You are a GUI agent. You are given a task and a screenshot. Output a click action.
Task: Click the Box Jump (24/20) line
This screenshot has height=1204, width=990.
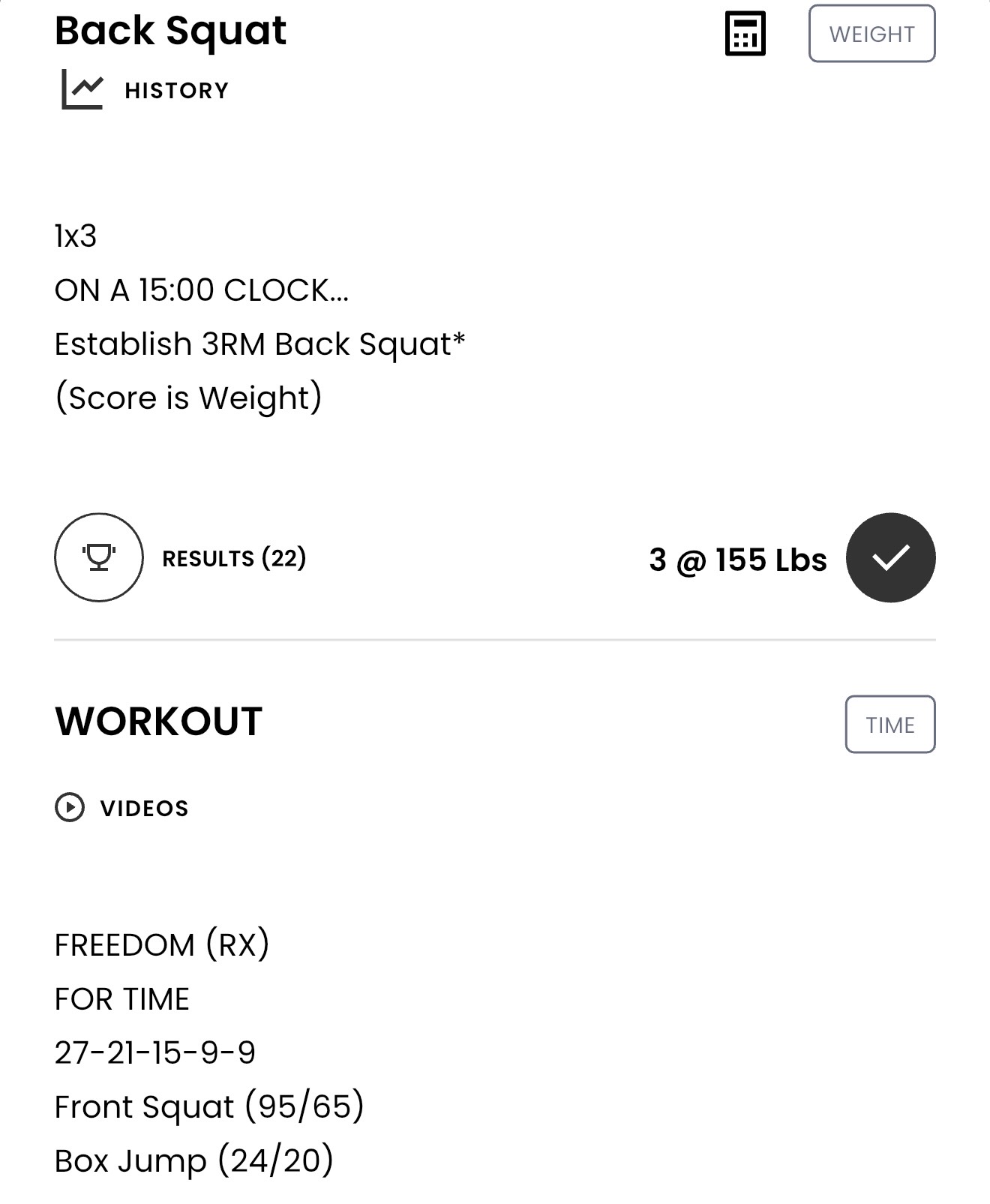194,1160
